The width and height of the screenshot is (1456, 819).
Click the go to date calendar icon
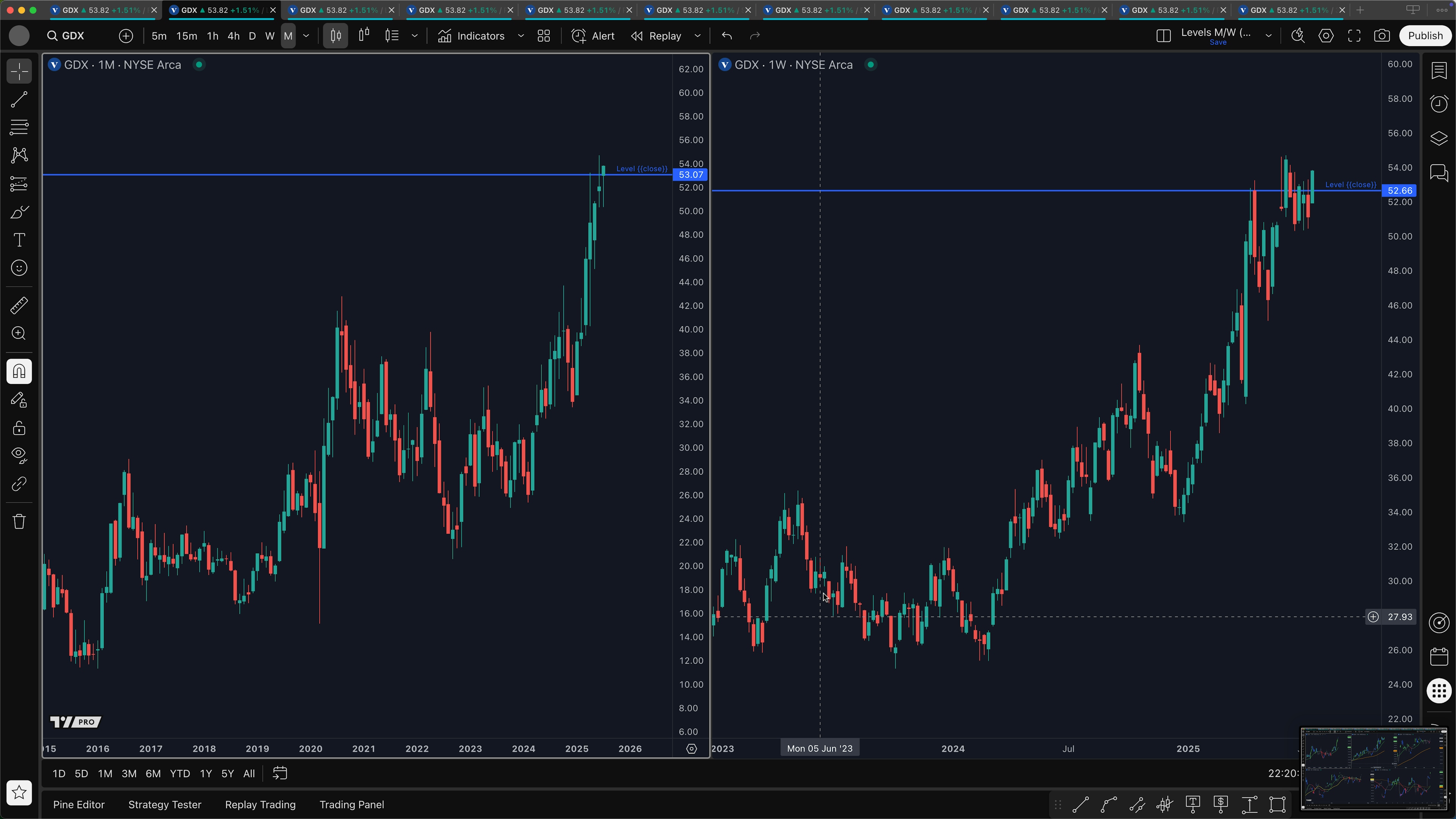click(280, 773)
